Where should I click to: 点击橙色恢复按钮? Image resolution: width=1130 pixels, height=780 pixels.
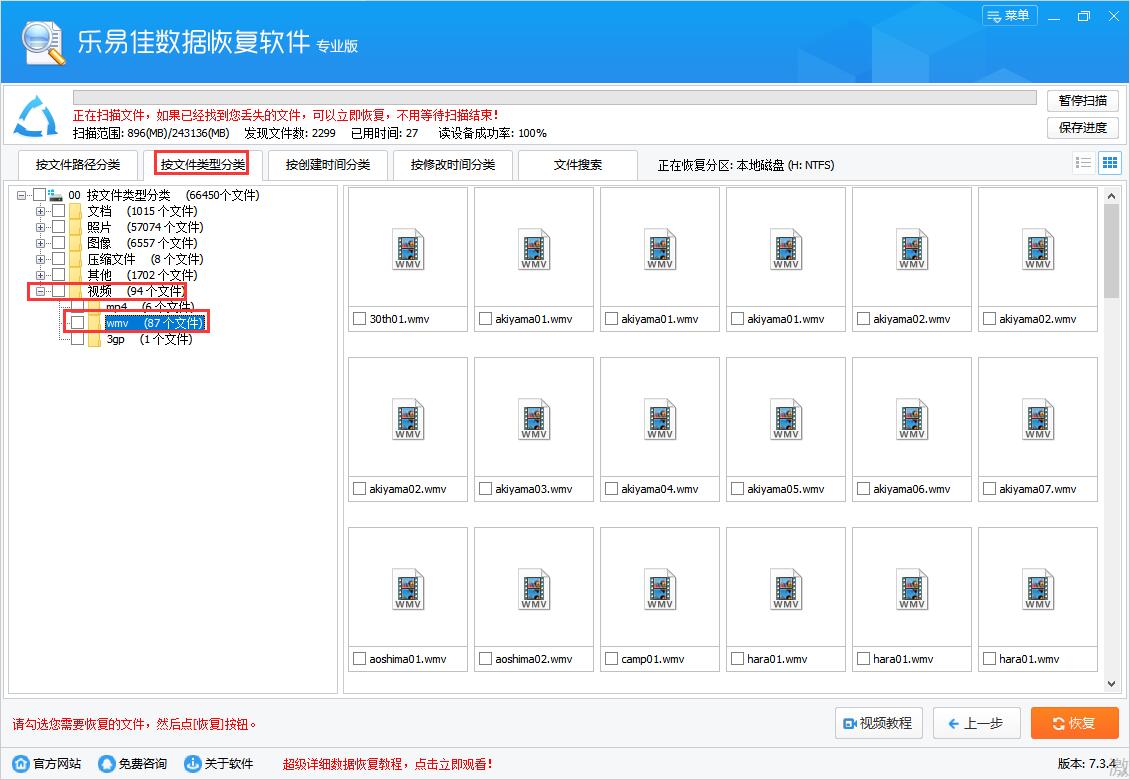[1074, 723]
